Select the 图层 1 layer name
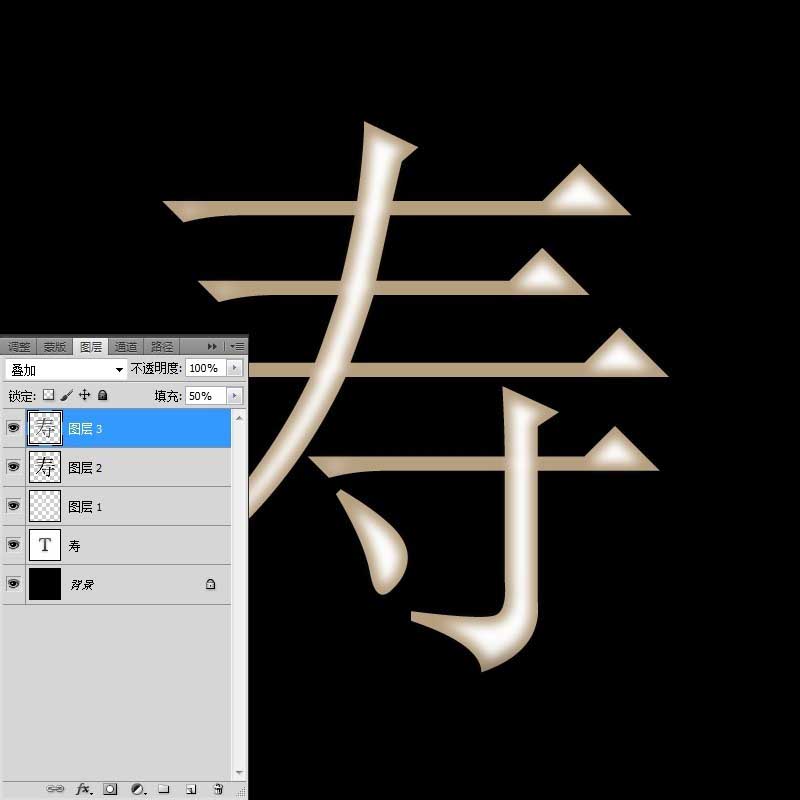 (85, 506)
